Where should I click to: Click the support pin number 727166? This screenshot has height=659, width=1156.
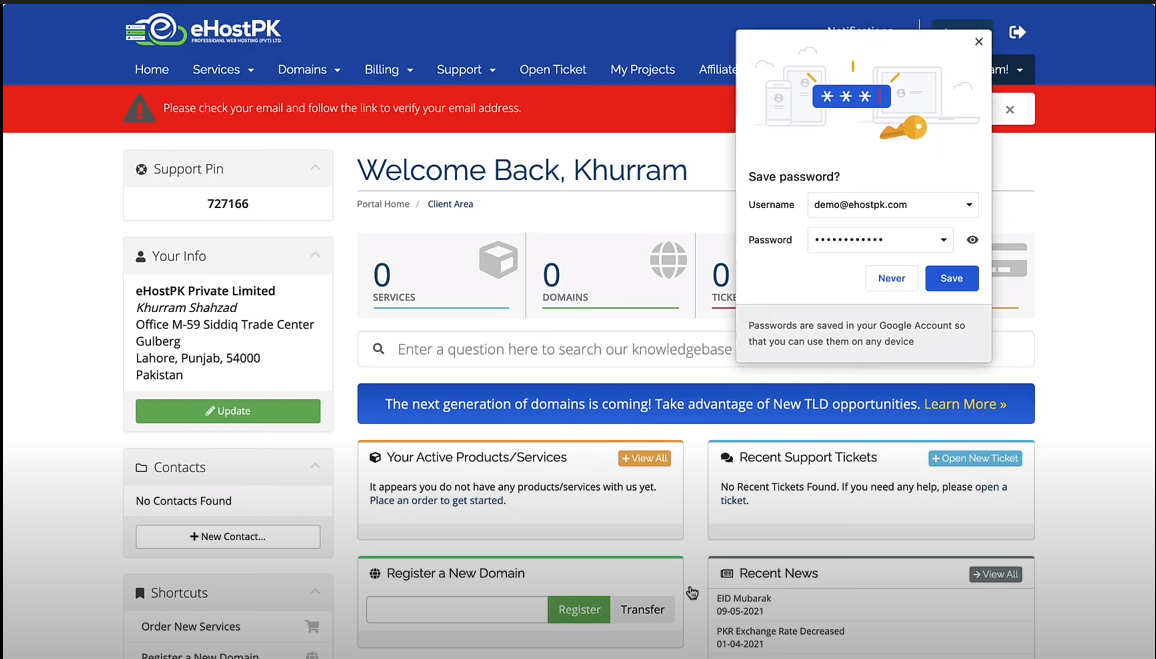point(228,203)
